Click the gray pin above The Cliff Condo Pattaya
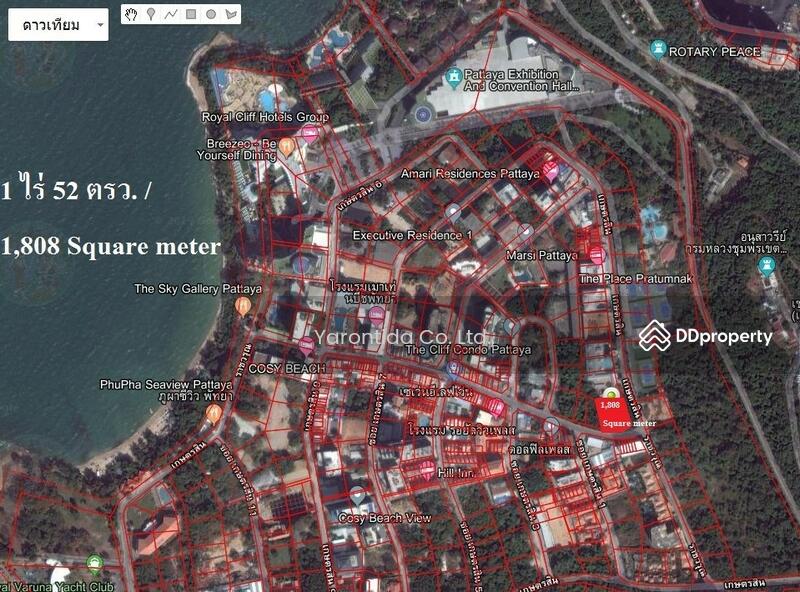Viewport: 800px width, 592px height. [512, 327]
